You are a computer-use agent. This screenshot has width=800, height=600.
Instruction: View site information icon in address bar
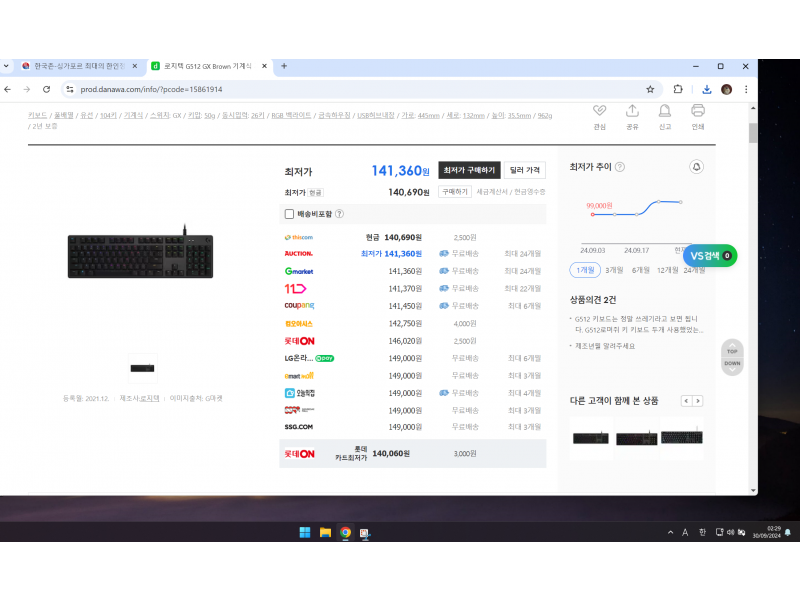click(x=70, y=89)
